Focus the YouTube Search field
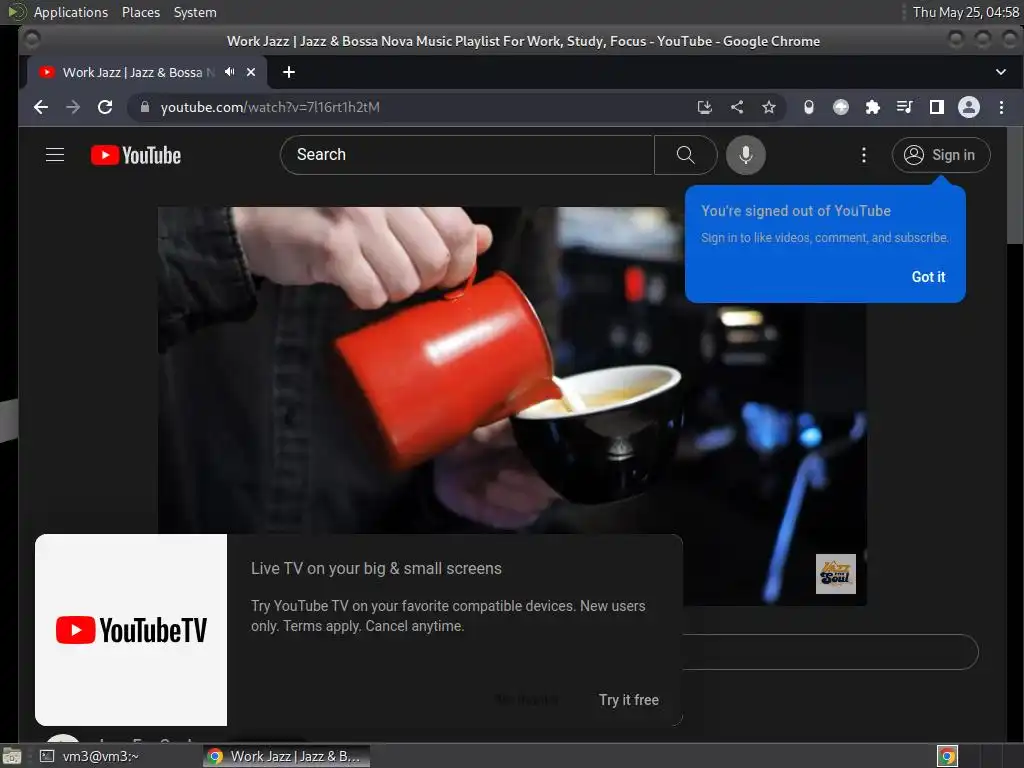The width and height of the screenshot is (1024, 768). (467, 155)
